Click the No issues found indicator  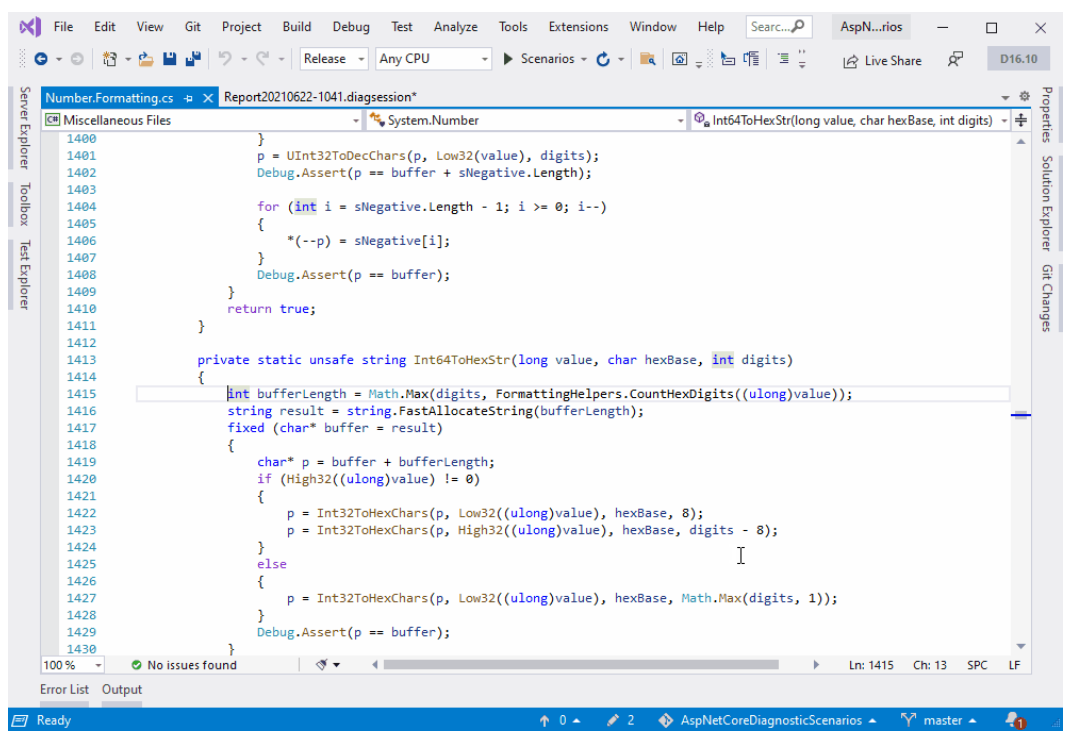(x=183, y=665)
